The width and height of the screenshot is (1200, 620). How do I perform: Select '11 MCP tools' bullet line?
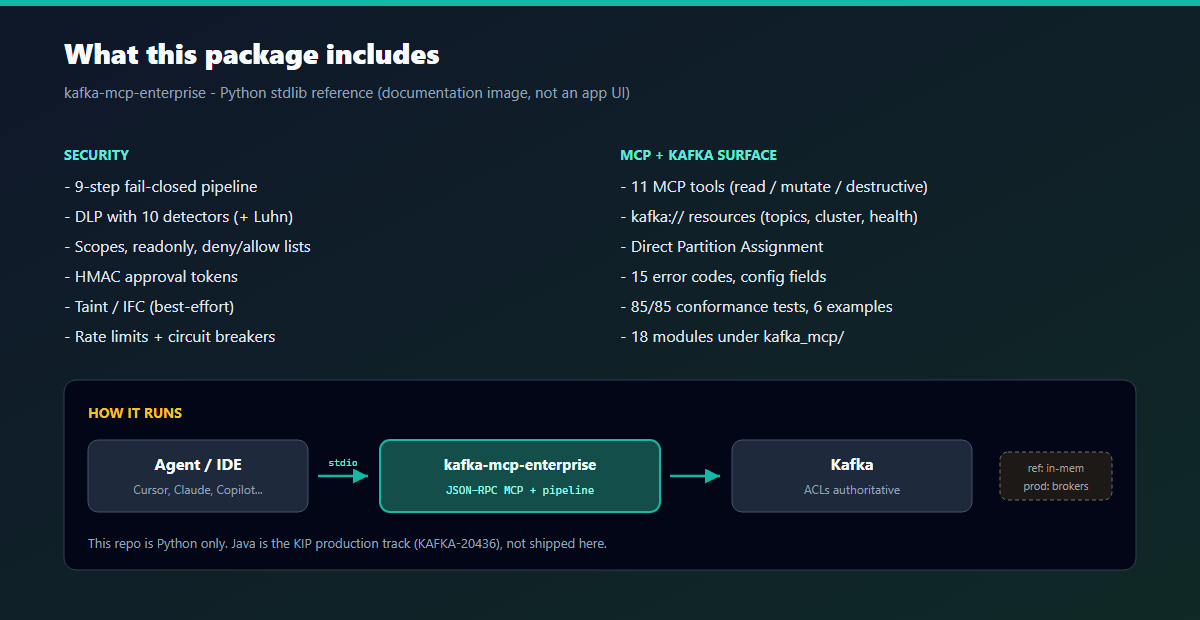(x=774, y=187)
